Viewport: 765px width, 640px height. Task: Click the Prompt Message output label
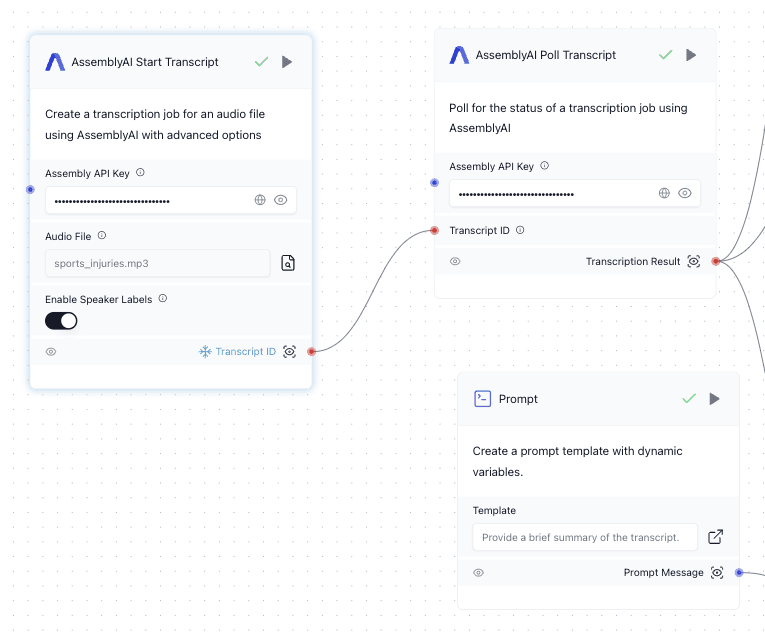coord(663,572)
